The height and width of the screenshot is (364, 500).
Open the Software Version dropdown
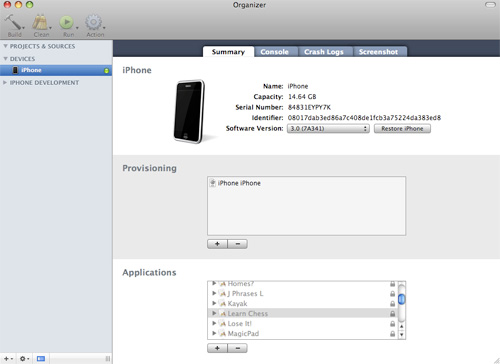[x=328, y=128]
